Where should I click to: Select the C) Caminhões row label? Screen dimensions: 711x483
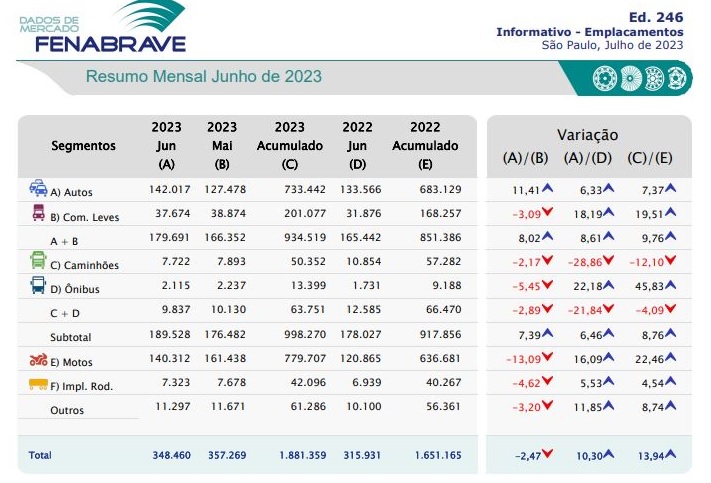84,265
